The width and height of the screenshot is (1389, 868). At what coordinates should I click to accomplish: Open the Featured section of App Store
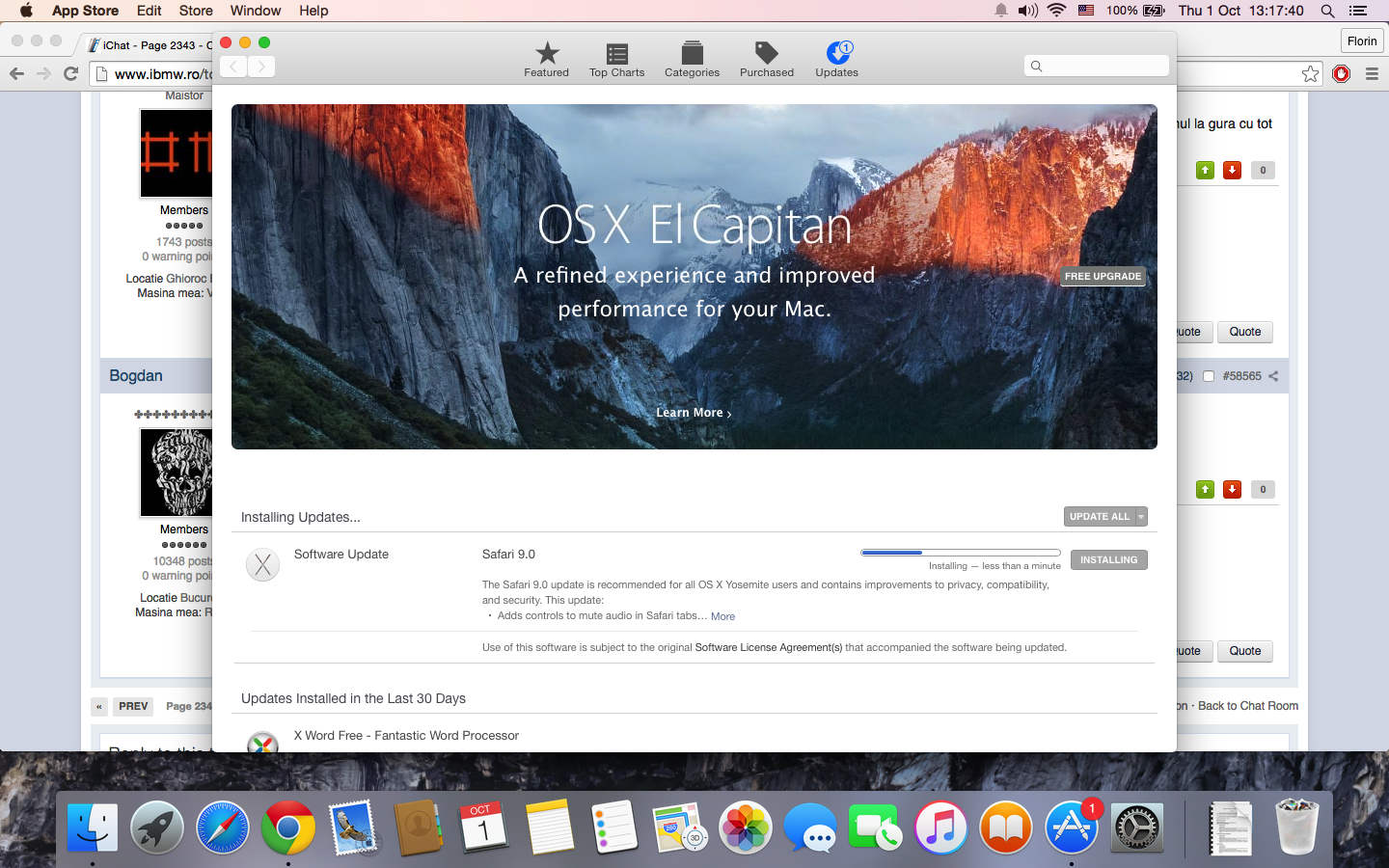[x=546, y=59]
